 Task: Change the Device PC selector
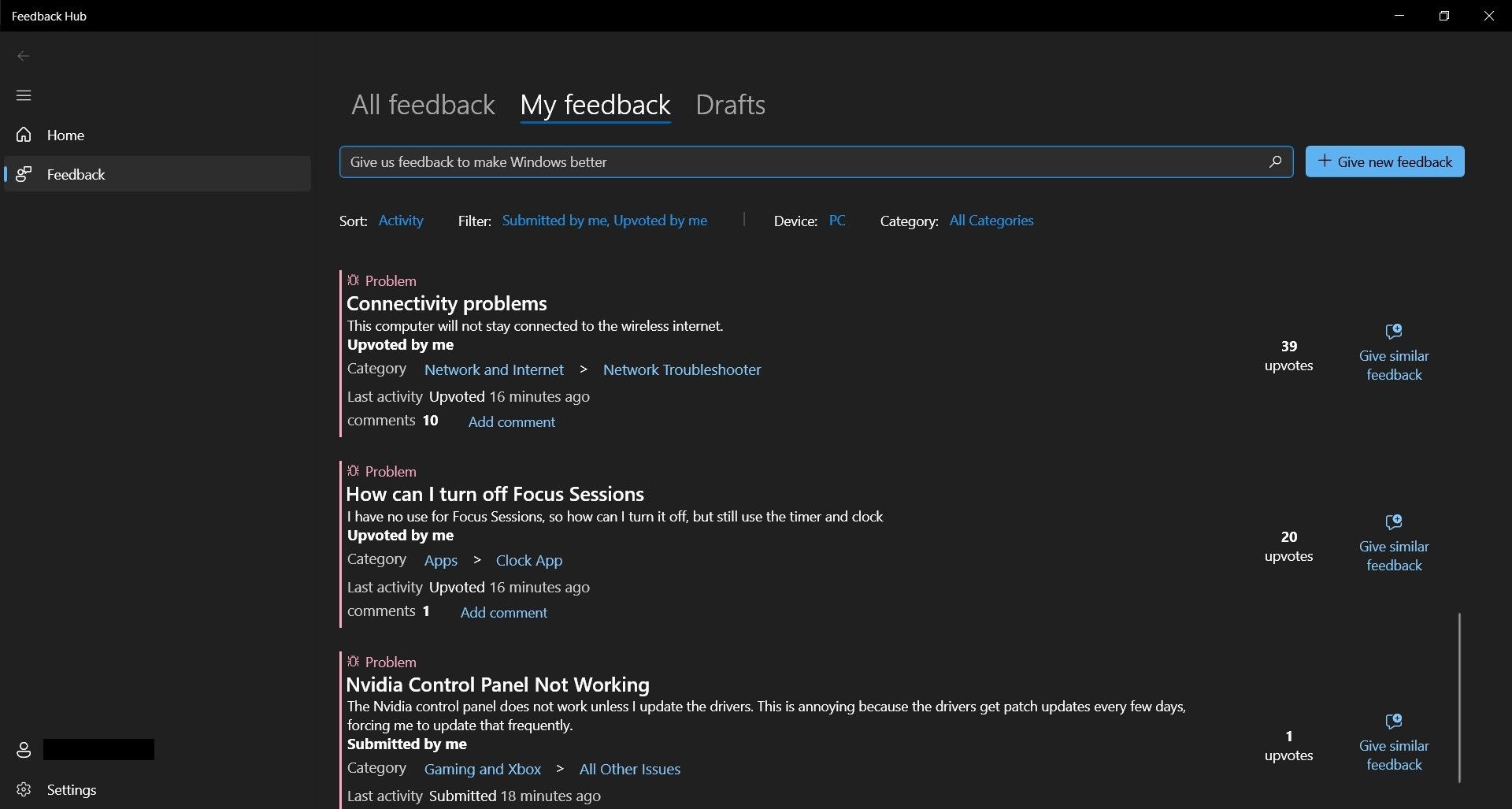[x=837, y=221]
